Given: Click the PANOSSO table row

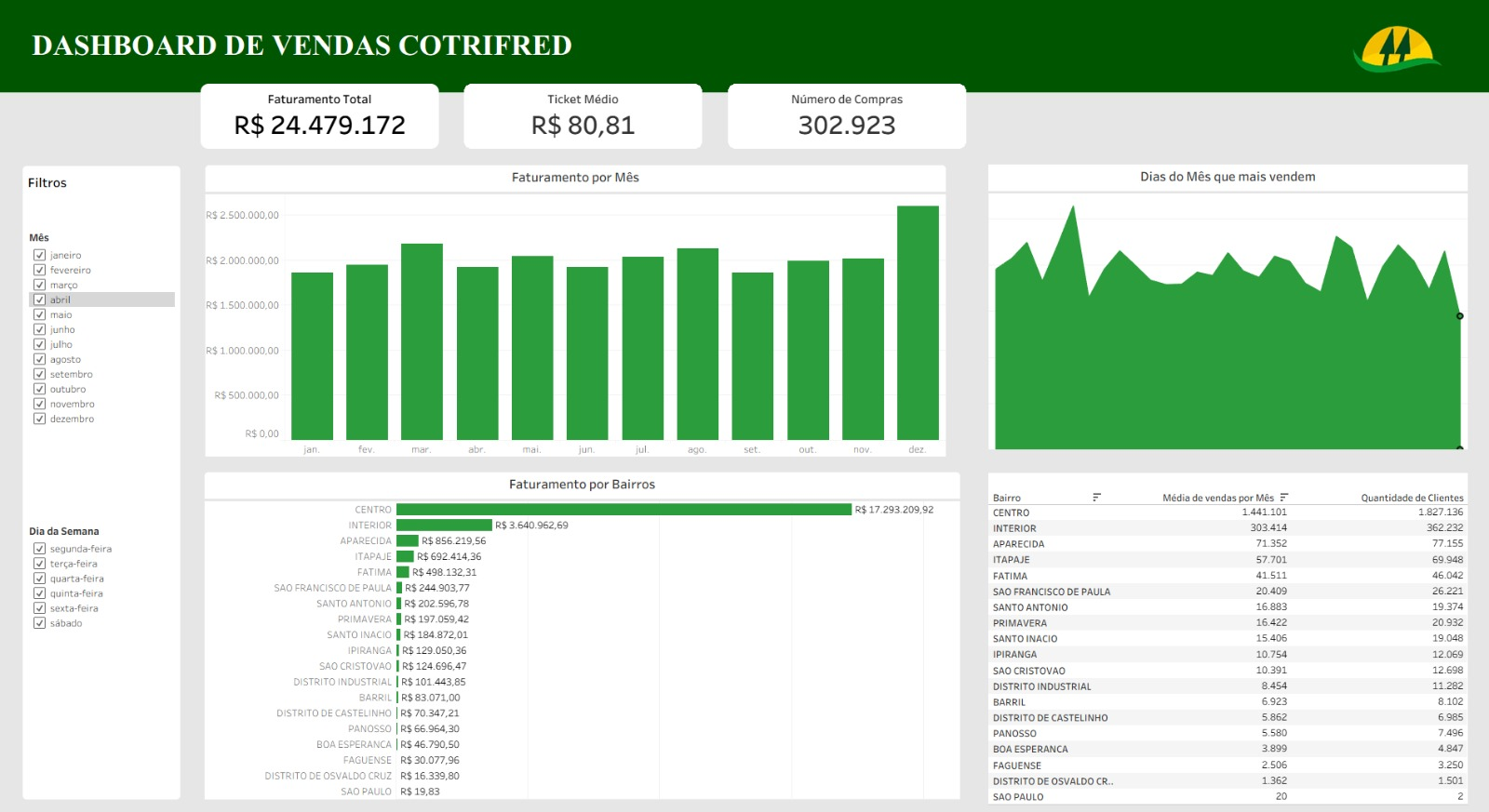Looking at the screenshot, I should [x=1227, y=734].
